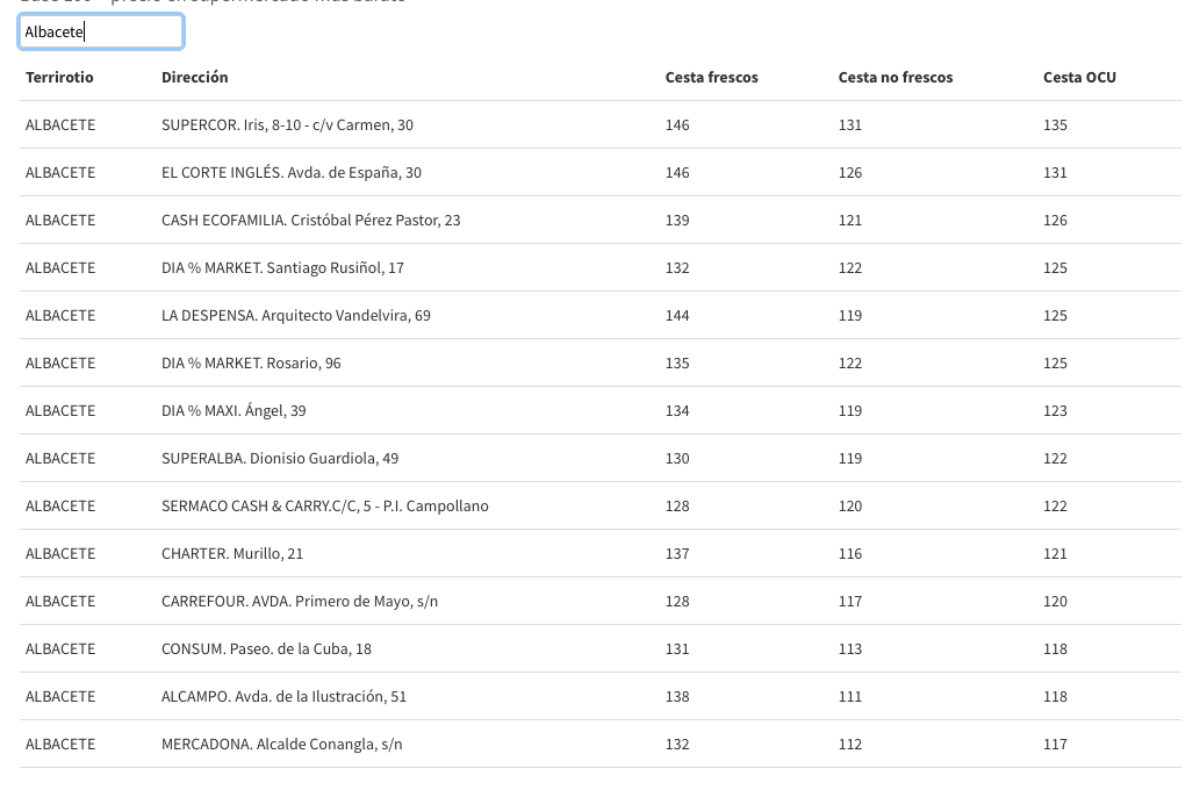Screen dimensions: 1200x790
Task: Sort table by Cesta frescos header
Action: (x=711, y=77)
